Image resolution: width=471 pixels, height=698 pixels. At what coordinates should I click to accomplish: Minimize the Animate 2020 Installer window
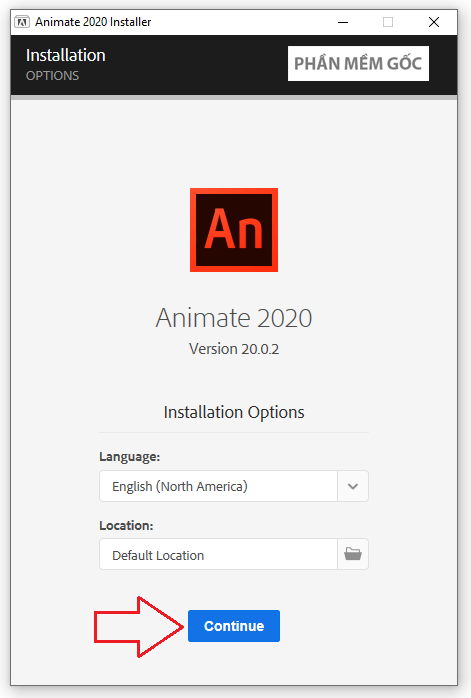(343, 22)
